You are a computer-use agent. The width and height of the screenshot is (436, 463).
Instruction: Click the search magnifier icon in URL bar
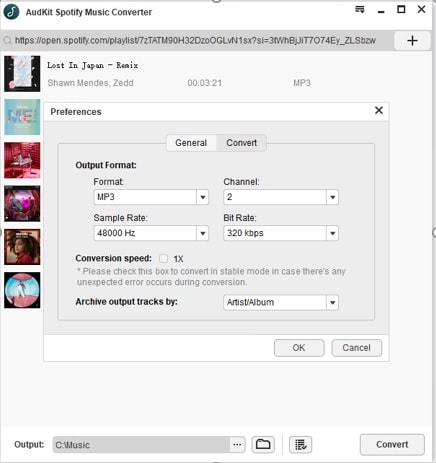coord(7,41)
